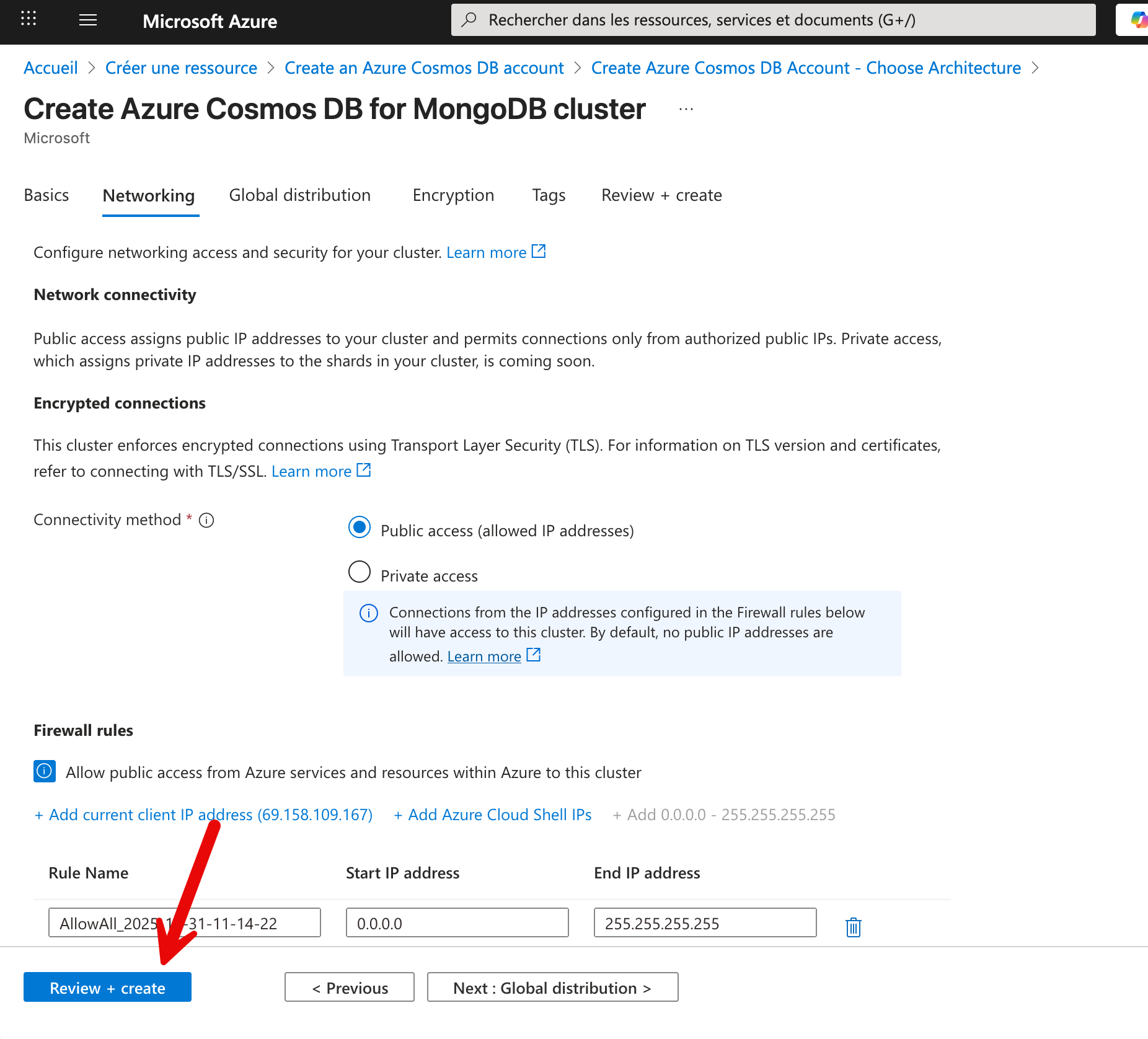
Task: Open the Azure portal hamburger menu
Action: 87,19
